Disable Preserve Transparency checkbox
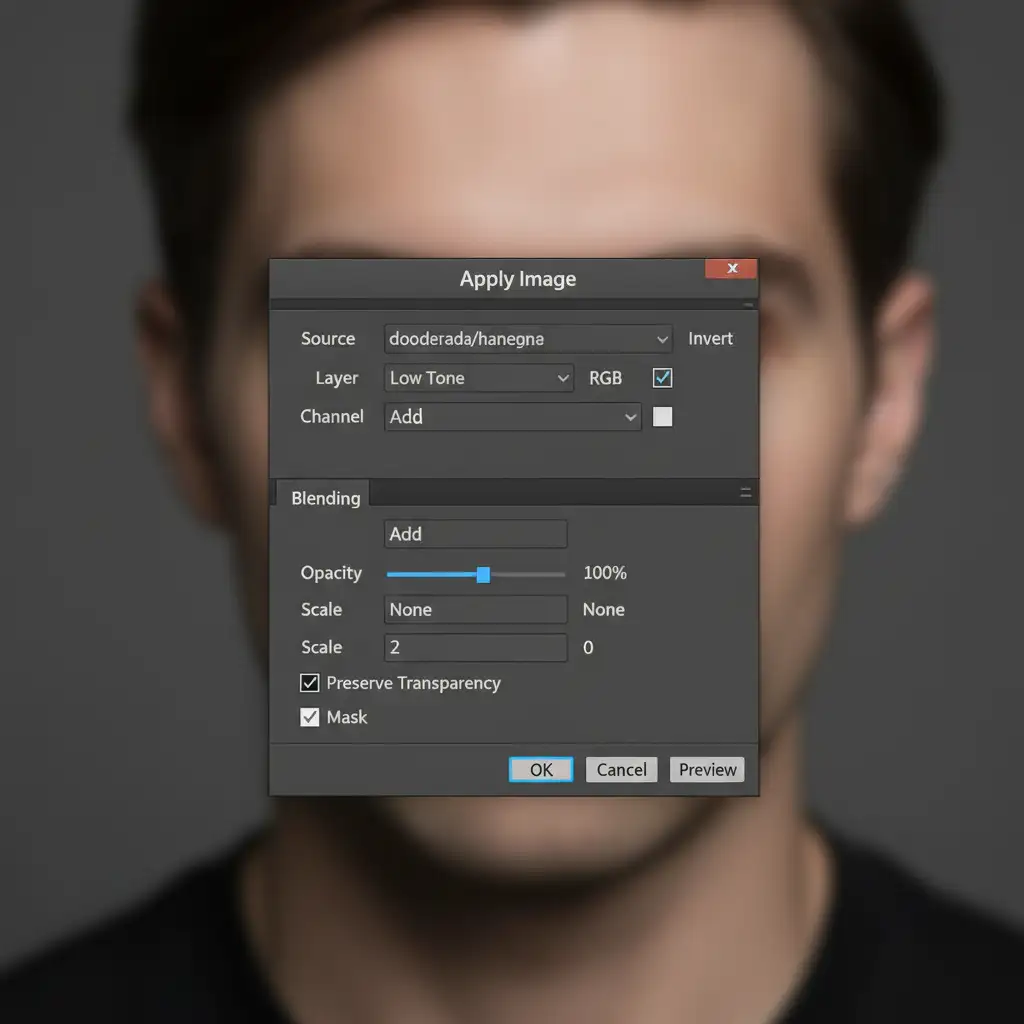This screenshot has height=1024, width=1024. point(310,683)
